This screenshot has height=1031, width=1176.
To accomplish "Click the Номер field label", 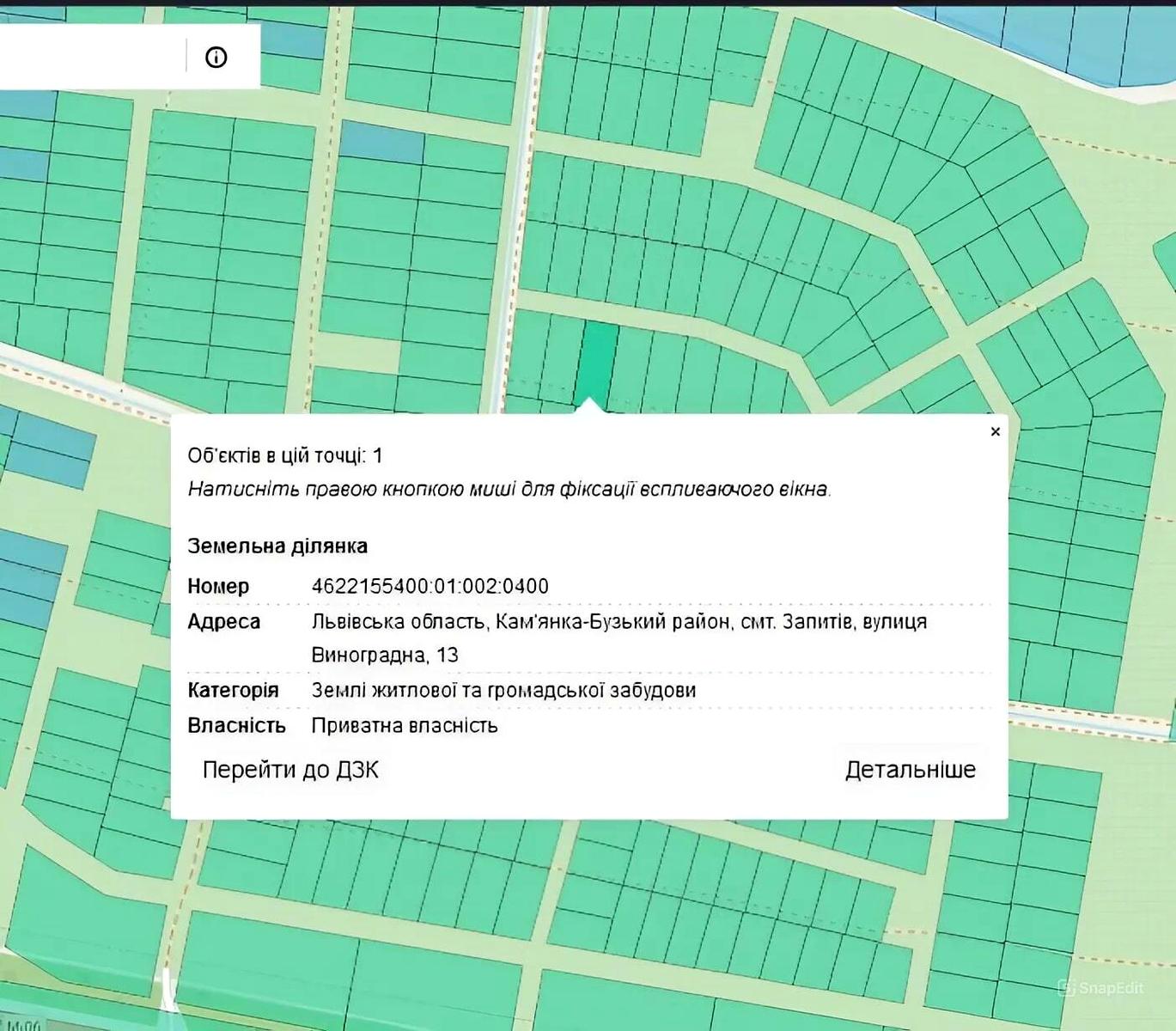I will [218, 586].
